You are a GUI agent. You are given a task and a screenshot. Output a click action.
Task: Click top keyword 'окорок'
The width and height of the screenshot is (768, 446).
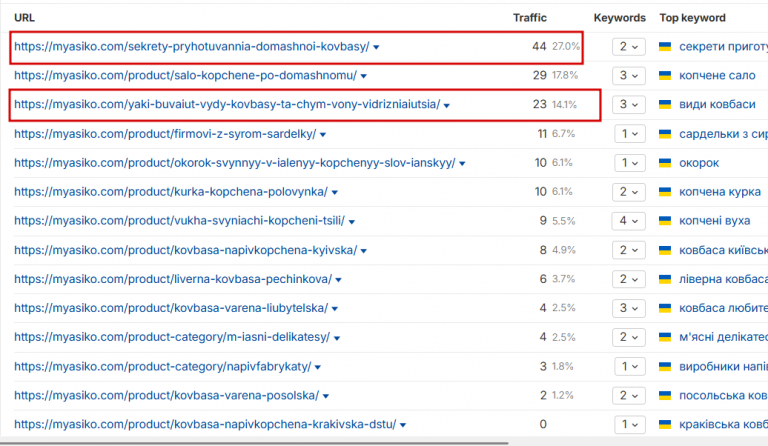coord(699,163)
